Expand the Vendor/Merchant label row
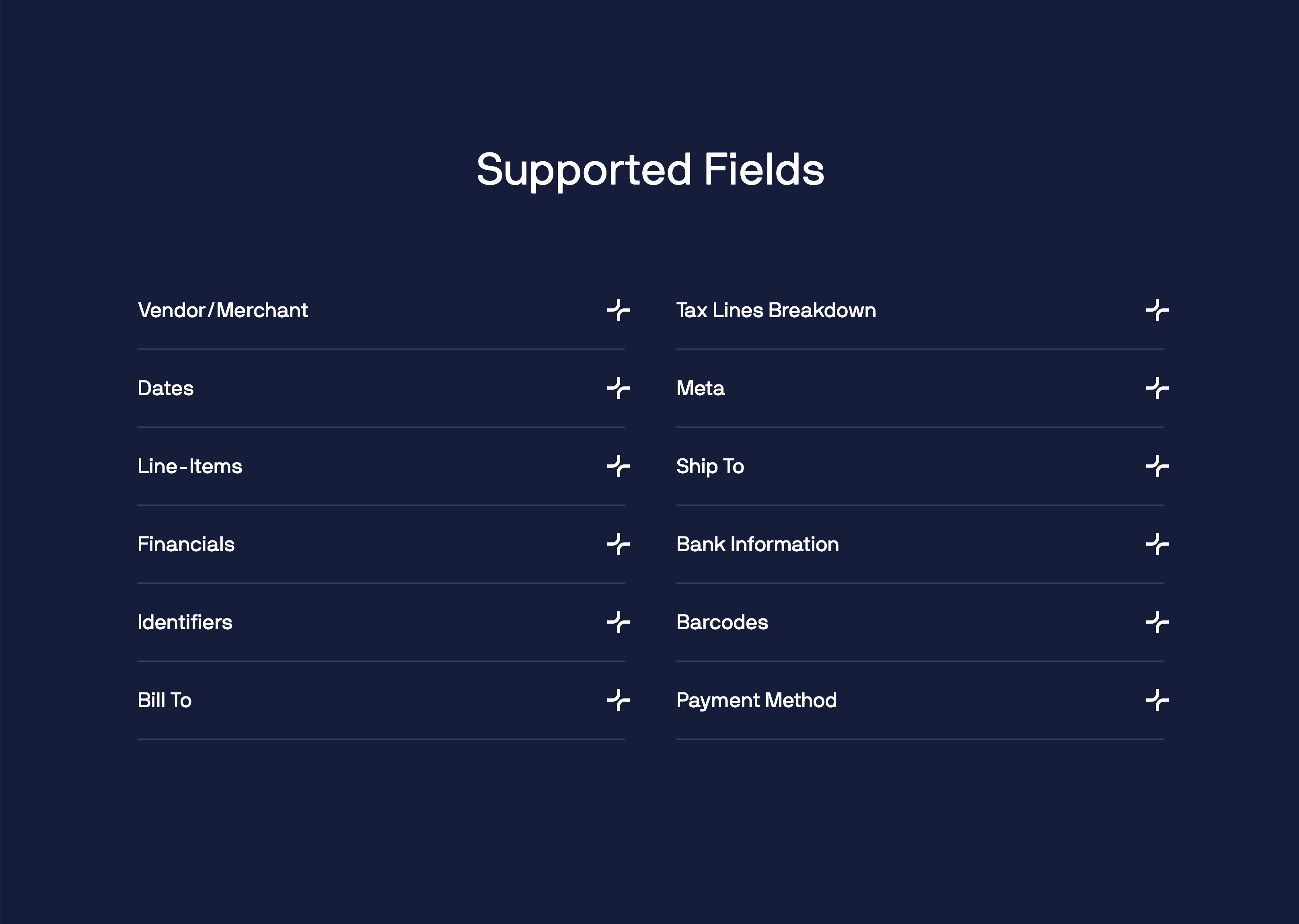The width and height of the screenshot is (1299, 924). coord(222,311)
